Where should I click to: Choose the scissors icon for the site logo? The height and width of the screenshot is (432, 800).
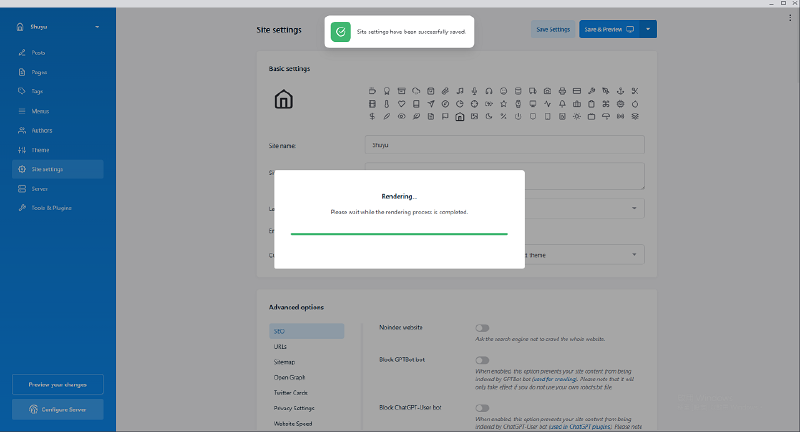point(635,90)
